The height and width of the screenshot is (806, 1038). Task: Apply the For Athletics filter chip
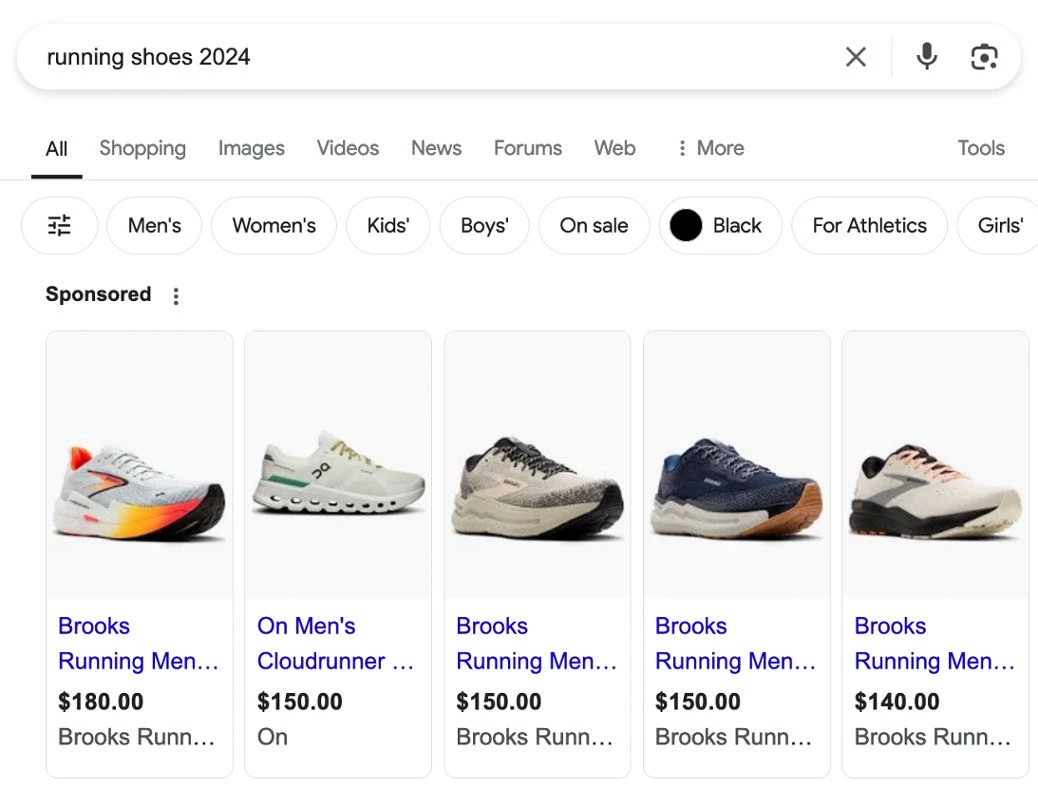point(869,226)
